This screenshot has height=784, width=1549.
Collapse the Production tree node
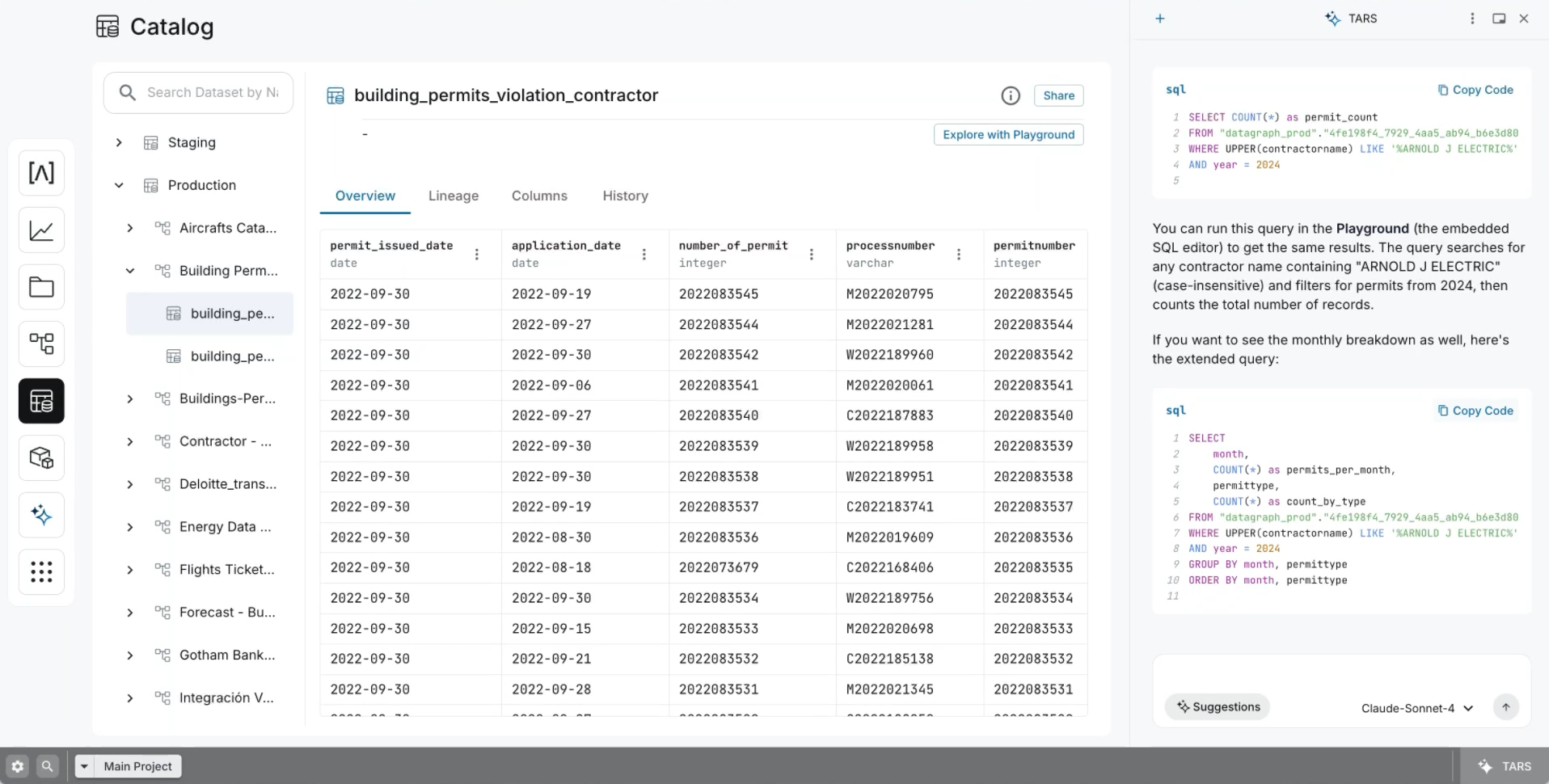(x=119, y=185)
